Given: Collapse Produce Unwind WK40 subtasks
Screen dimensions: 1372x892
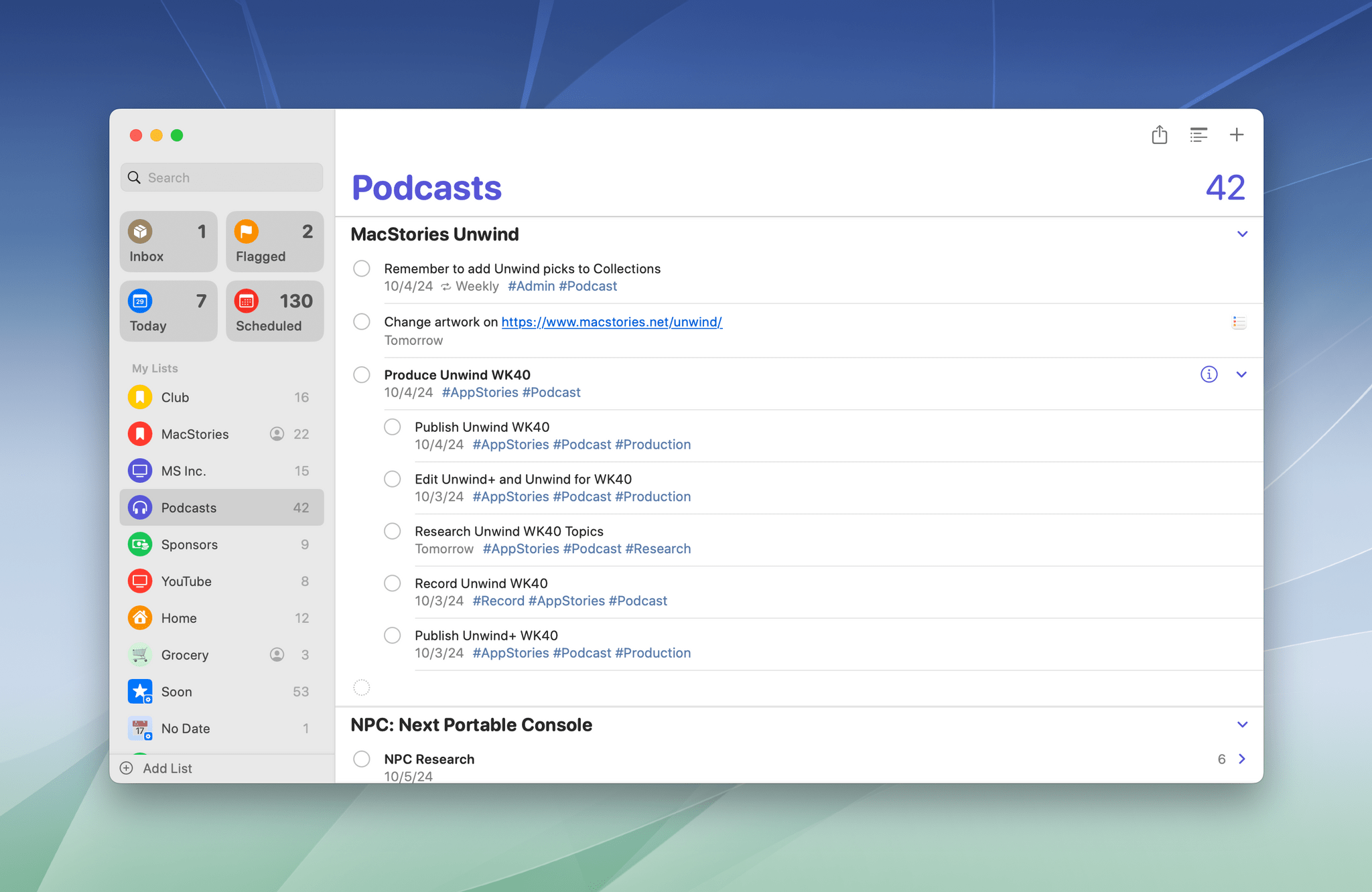Looking at the screenshot, I should click(x=1241, y=375).
